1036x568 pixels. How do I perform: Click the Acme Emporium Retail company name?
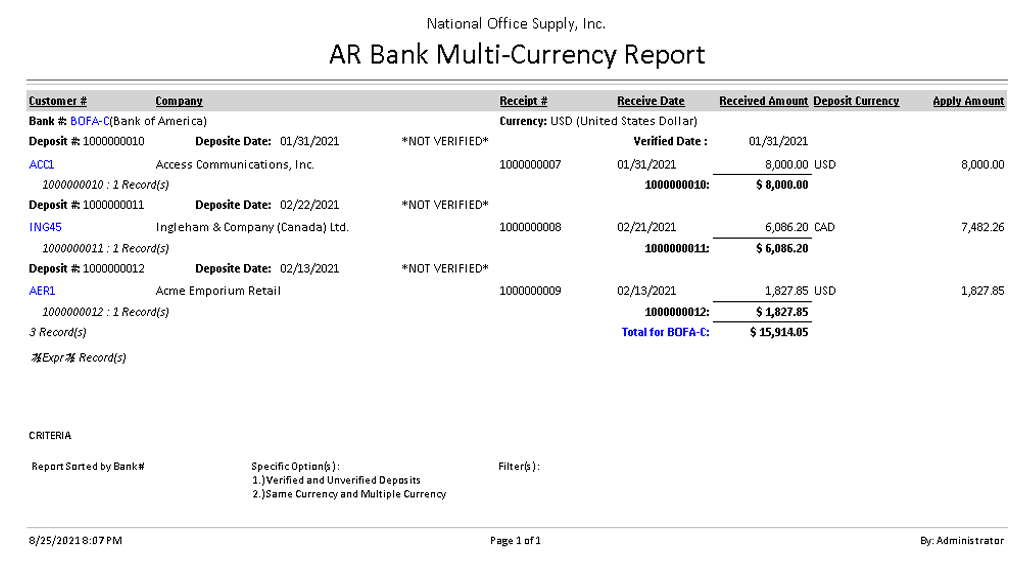[x=218, y=291]
